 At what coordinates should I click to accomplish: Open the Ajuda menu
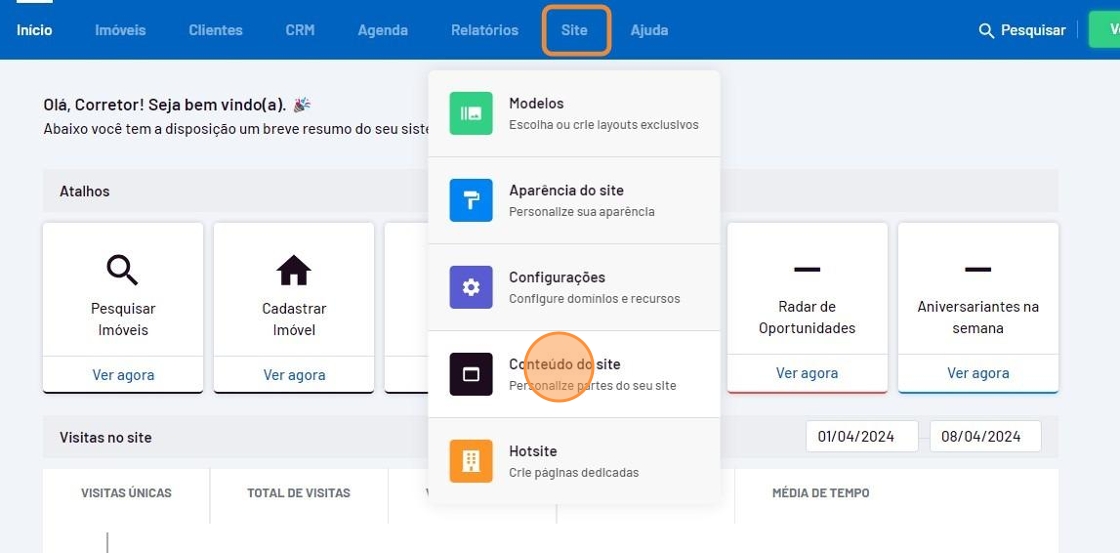(649, 30)
